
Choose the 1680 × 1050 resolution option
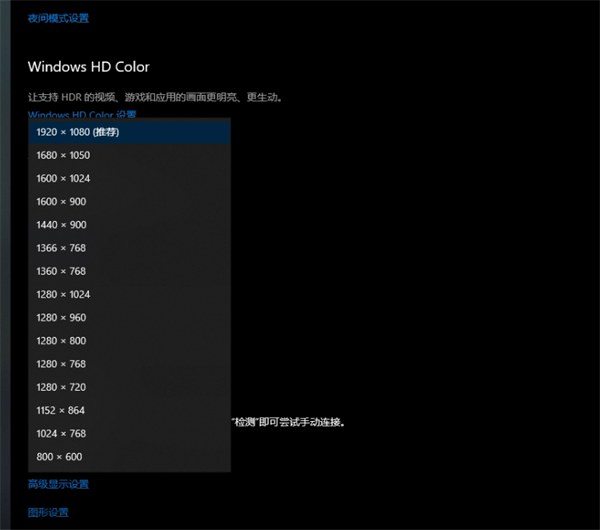[x=129, y=155]
